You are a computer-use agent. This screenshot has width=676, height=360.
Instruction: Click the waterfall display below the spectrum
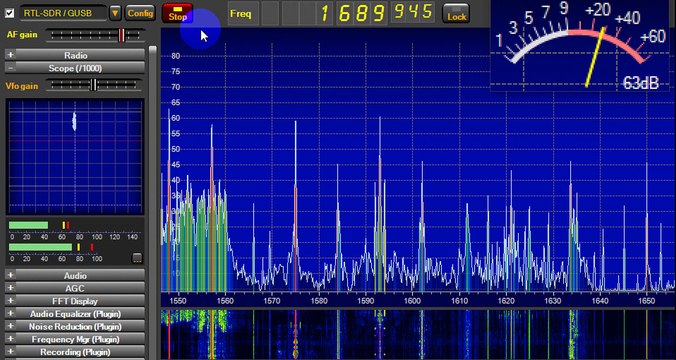click(418, 335)
